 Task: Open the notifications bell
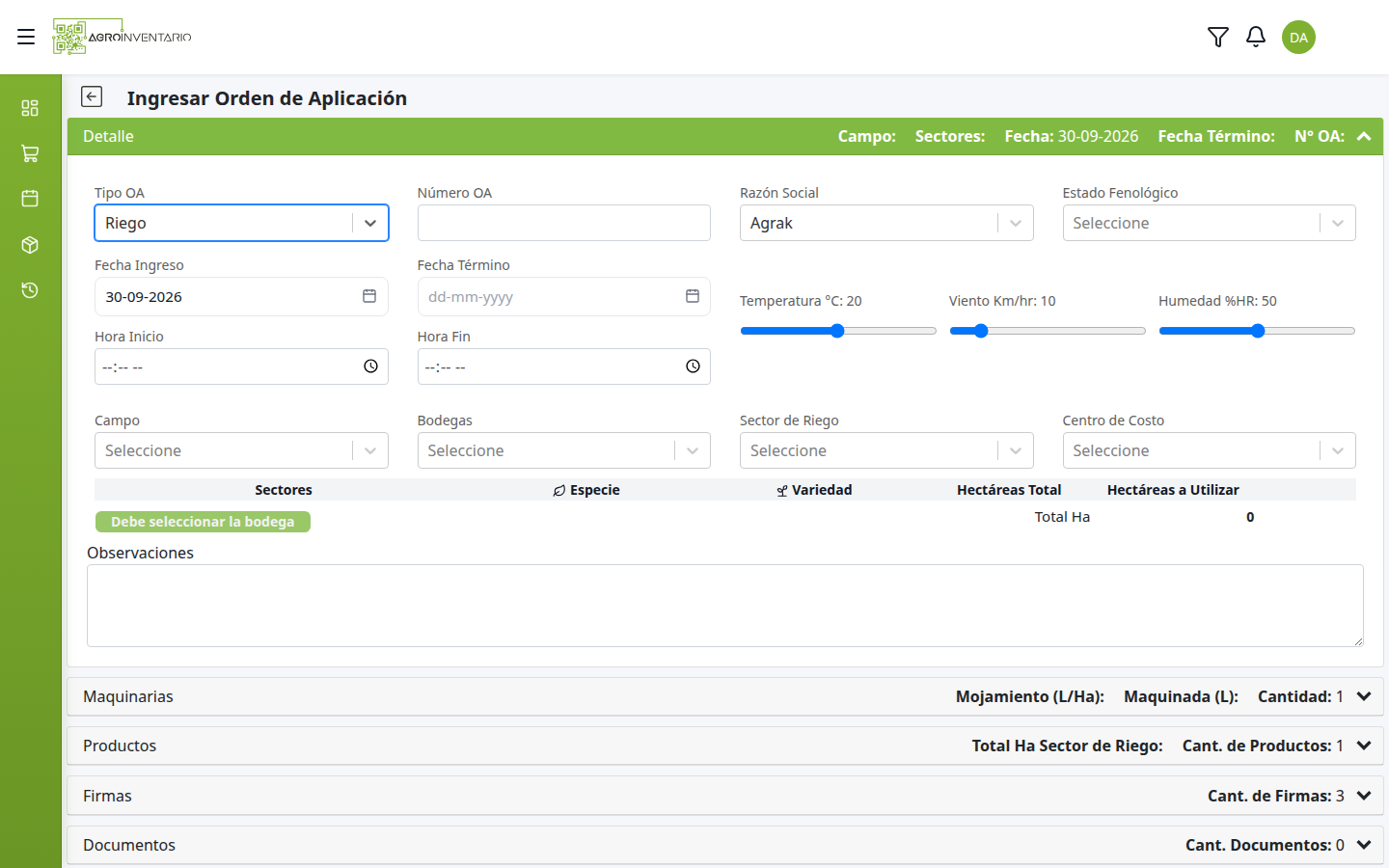click(x=1256, y=37)
